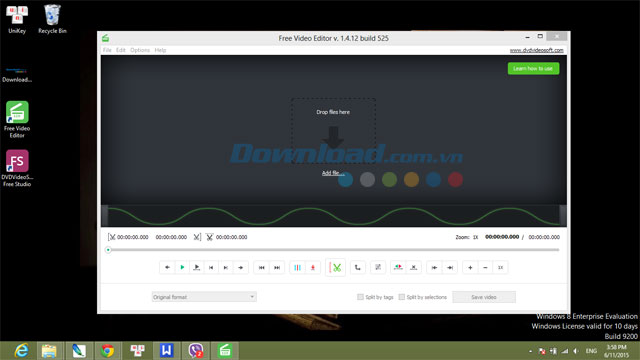Open File Explorer from the taskbar
This screenshot has height=360, width=640.
coord(49,351)
